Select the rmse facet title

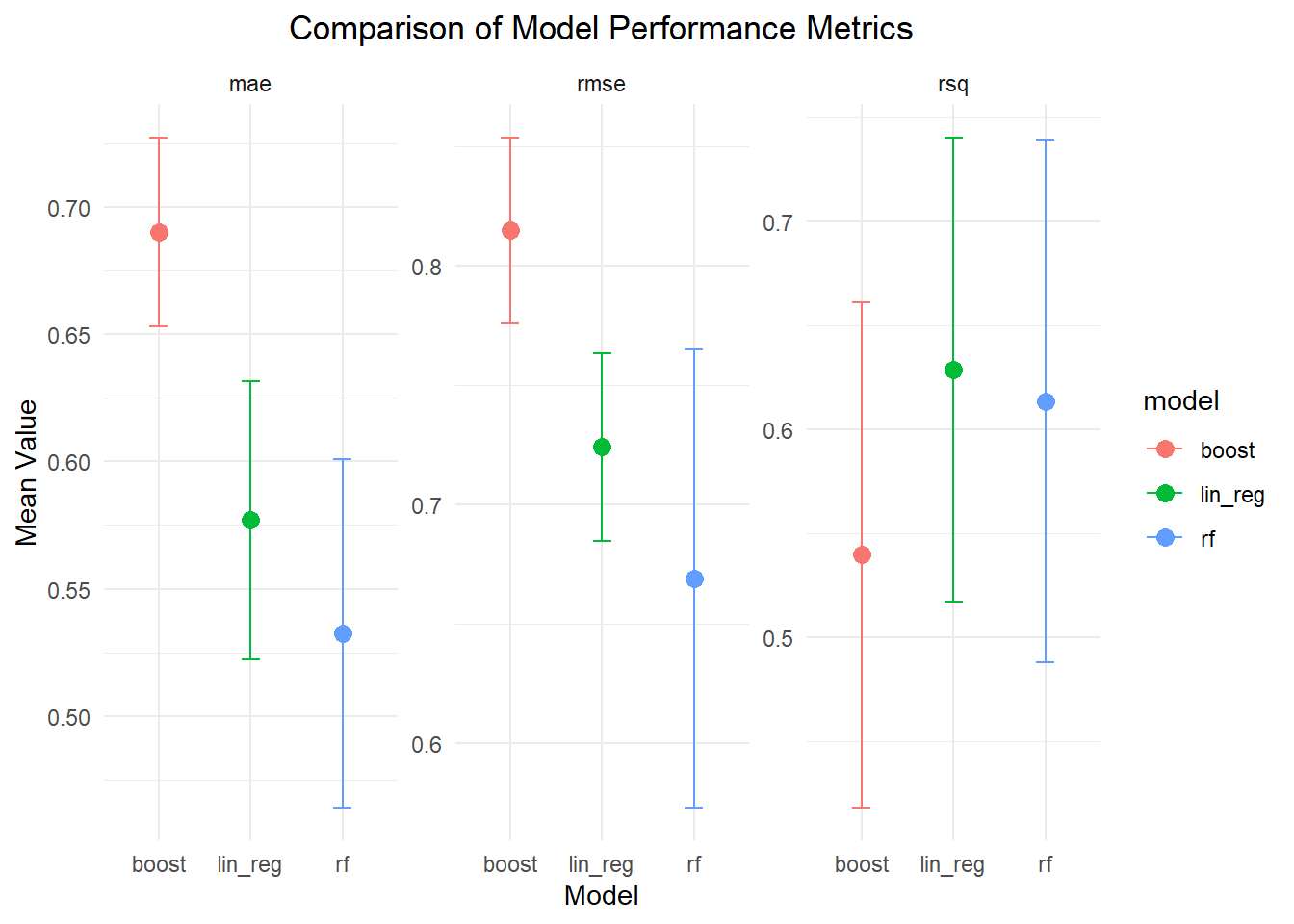(x=601, y=85)
